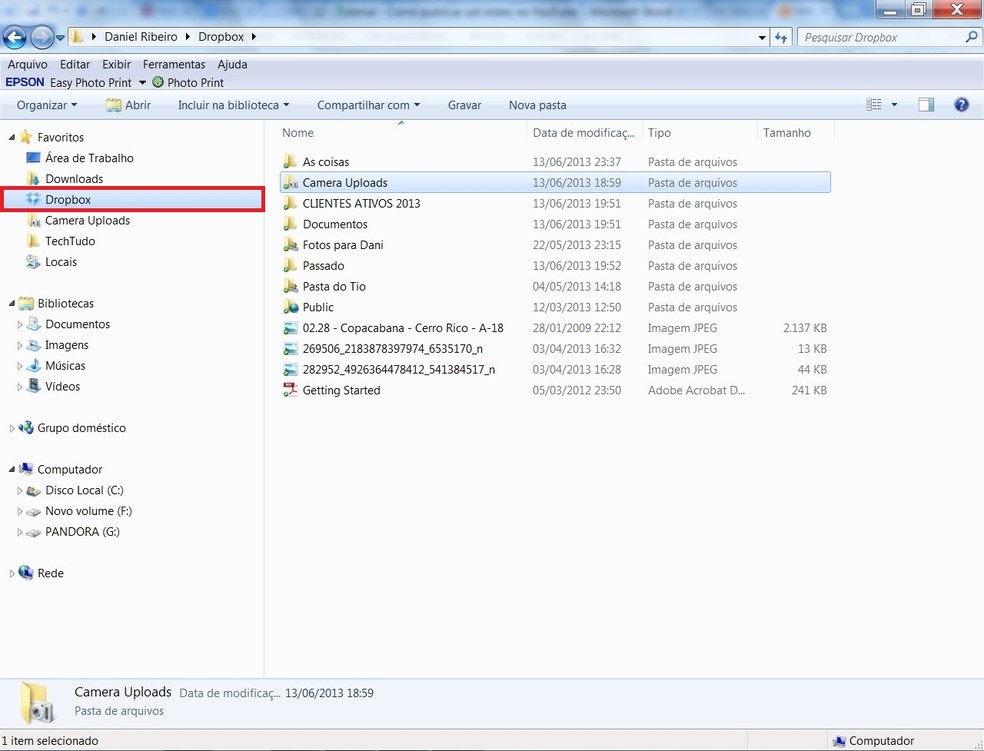Expand Grupo doméstico node
984x751 pixels.
12,428
